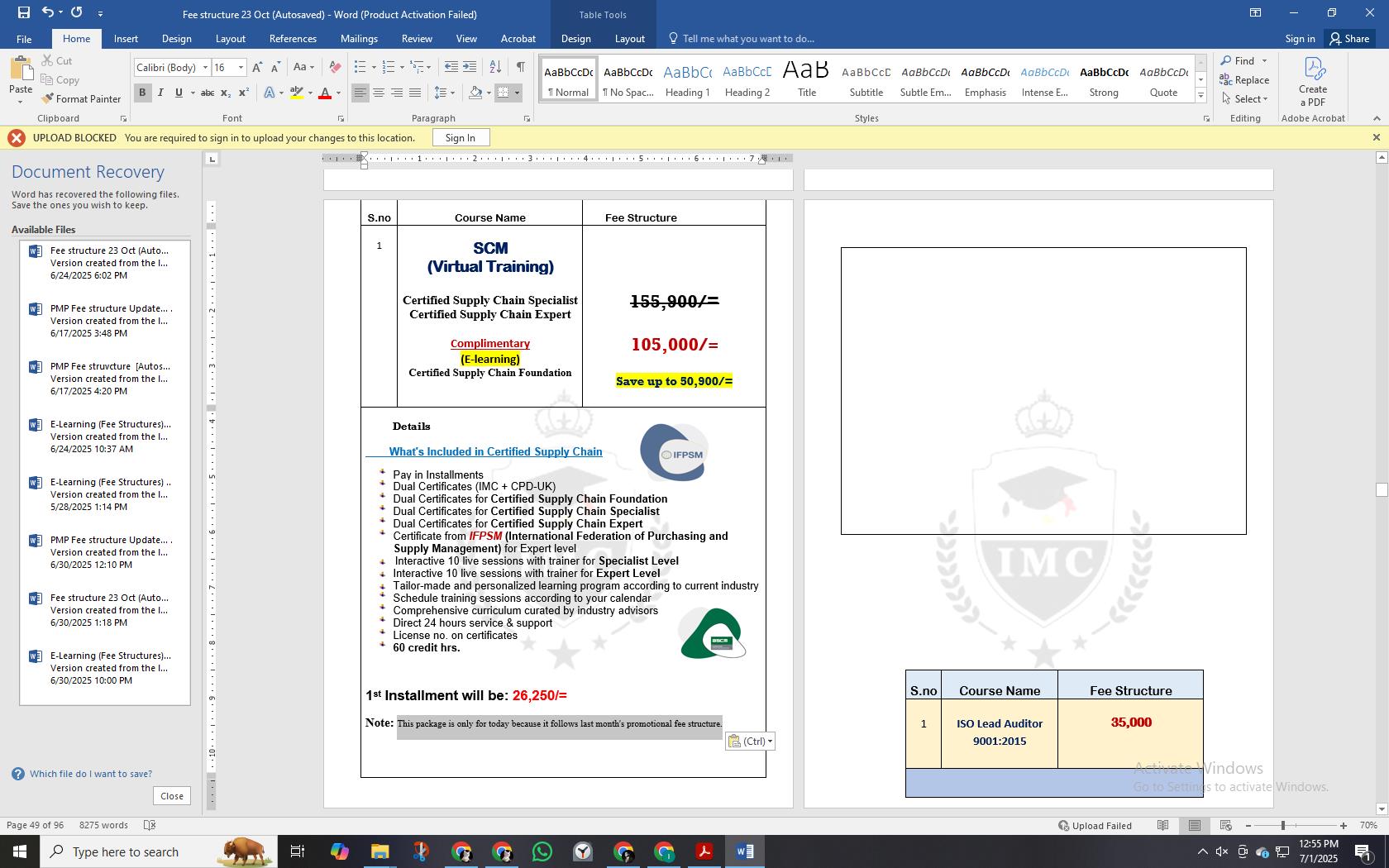Select recovered file dated 6/17/2025 3:48 PM

pyautogui.click(x=105, y=321)
